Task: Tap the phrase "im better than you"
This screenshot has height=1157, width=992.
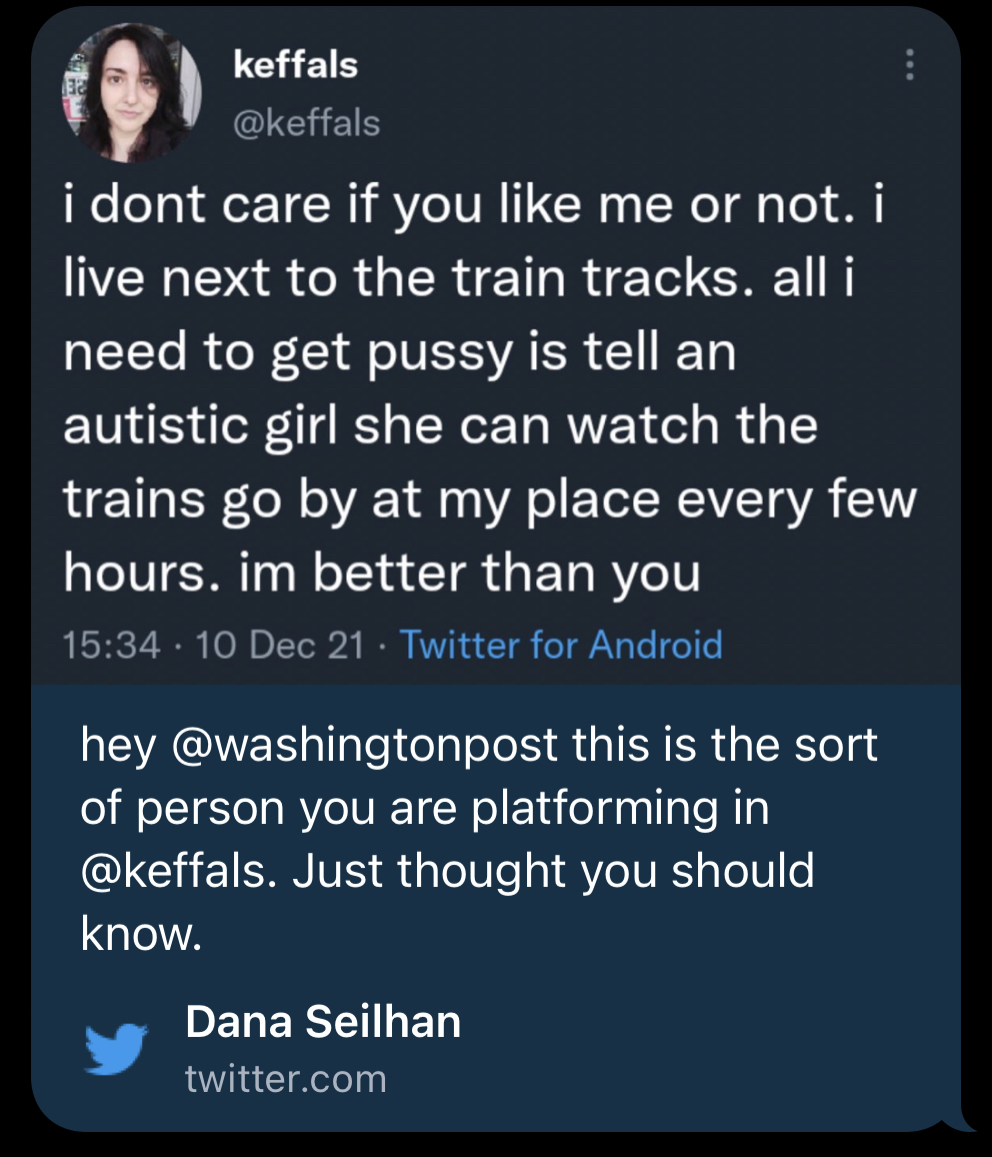Action: coord(469,573)
